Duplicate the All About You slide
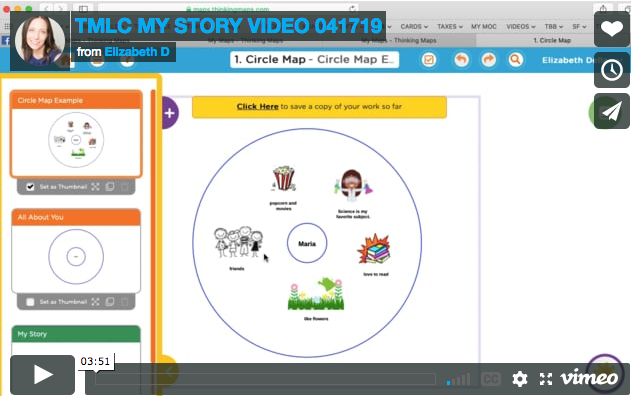The image size is (631, 396). (110, 302)
